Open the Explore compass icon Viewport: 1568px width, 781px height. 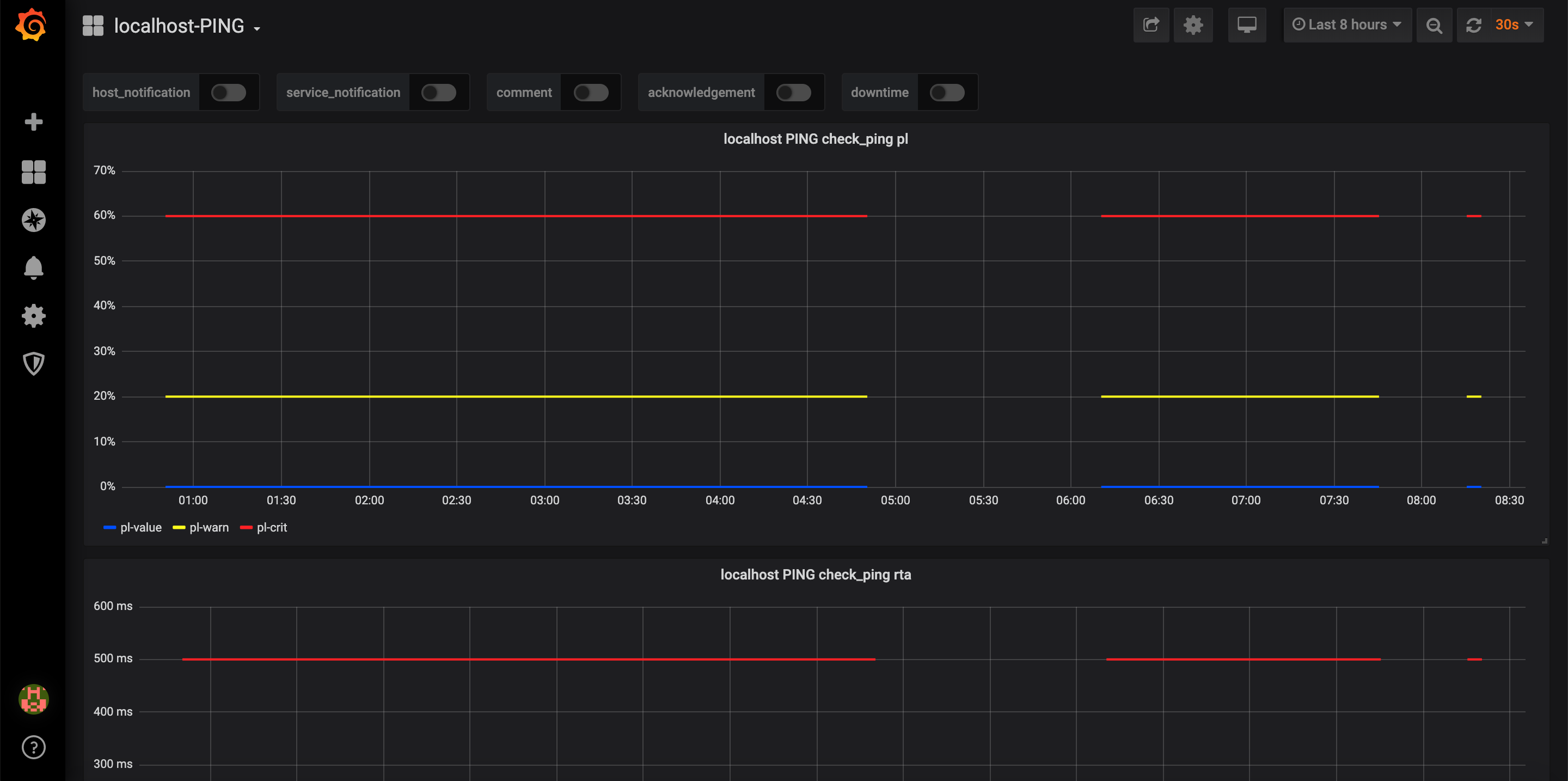(33, 219)
